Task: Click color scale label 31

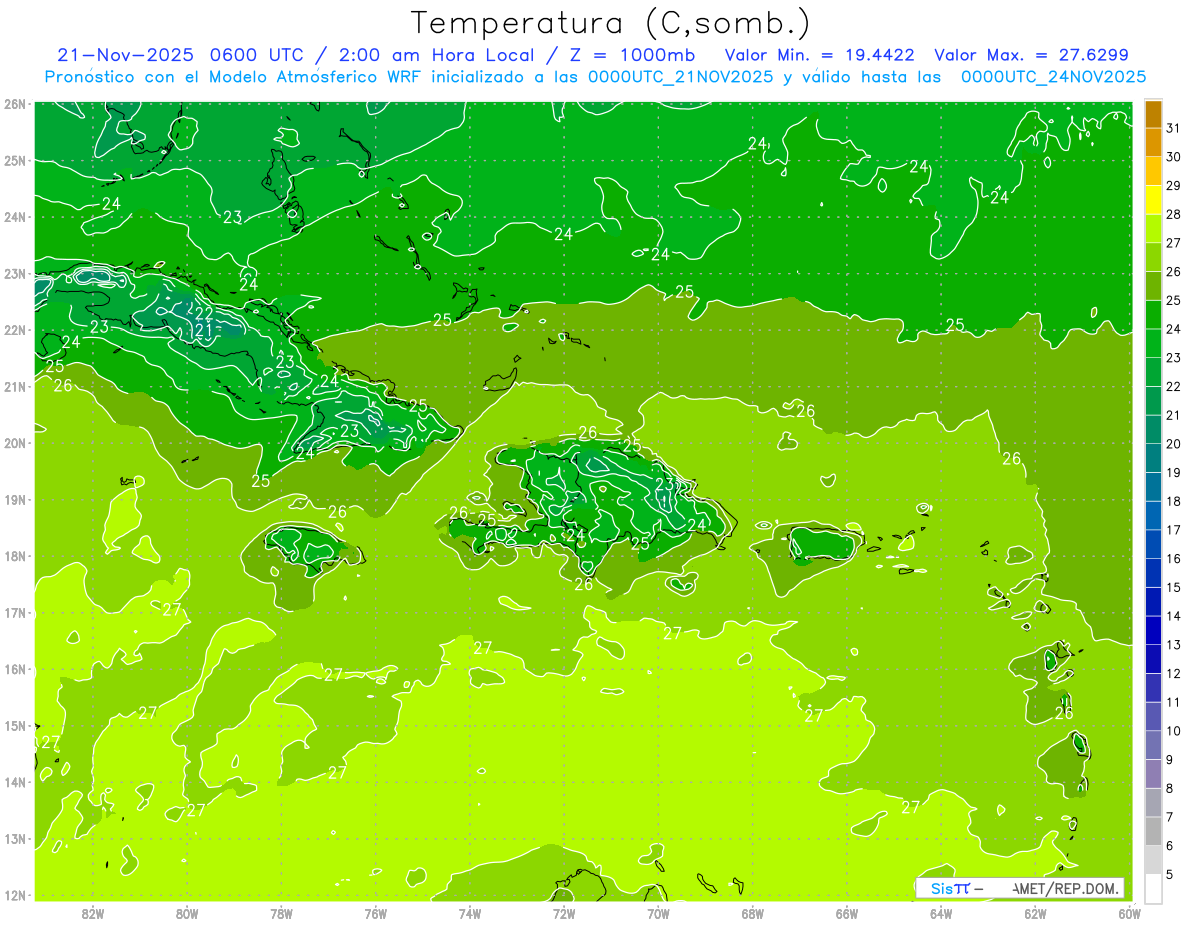Action: coord(1173,128)
